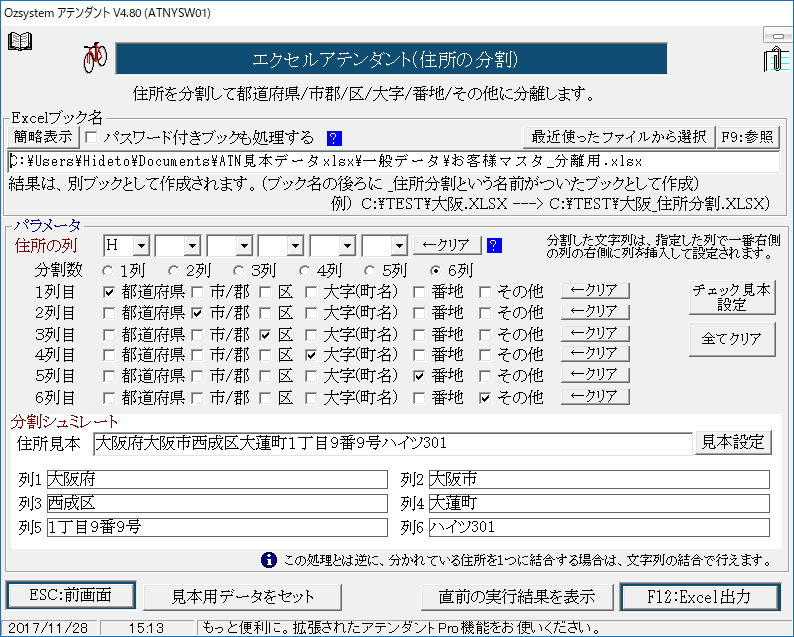The width and height of the screenshot is (794, 637).
Task: Click 住所見本 sample address field
Action: tap(392, 444)
